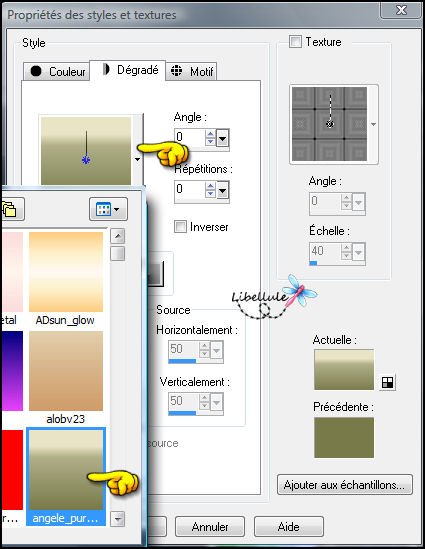Open the Angle value dropdown
425x549 pixels.
pos(222,138)
